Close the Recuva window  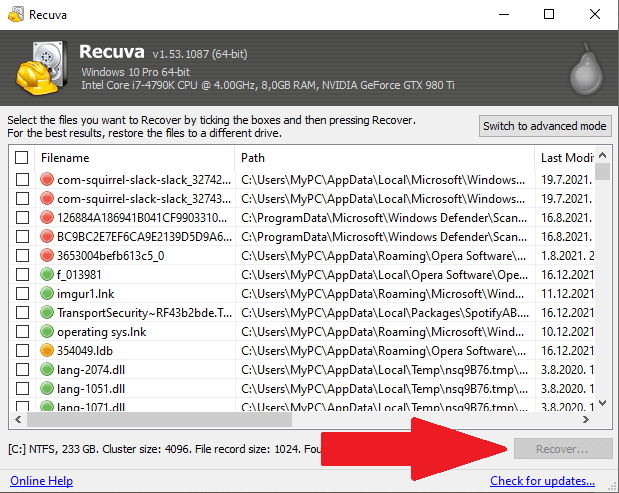(x=595, y=15)
